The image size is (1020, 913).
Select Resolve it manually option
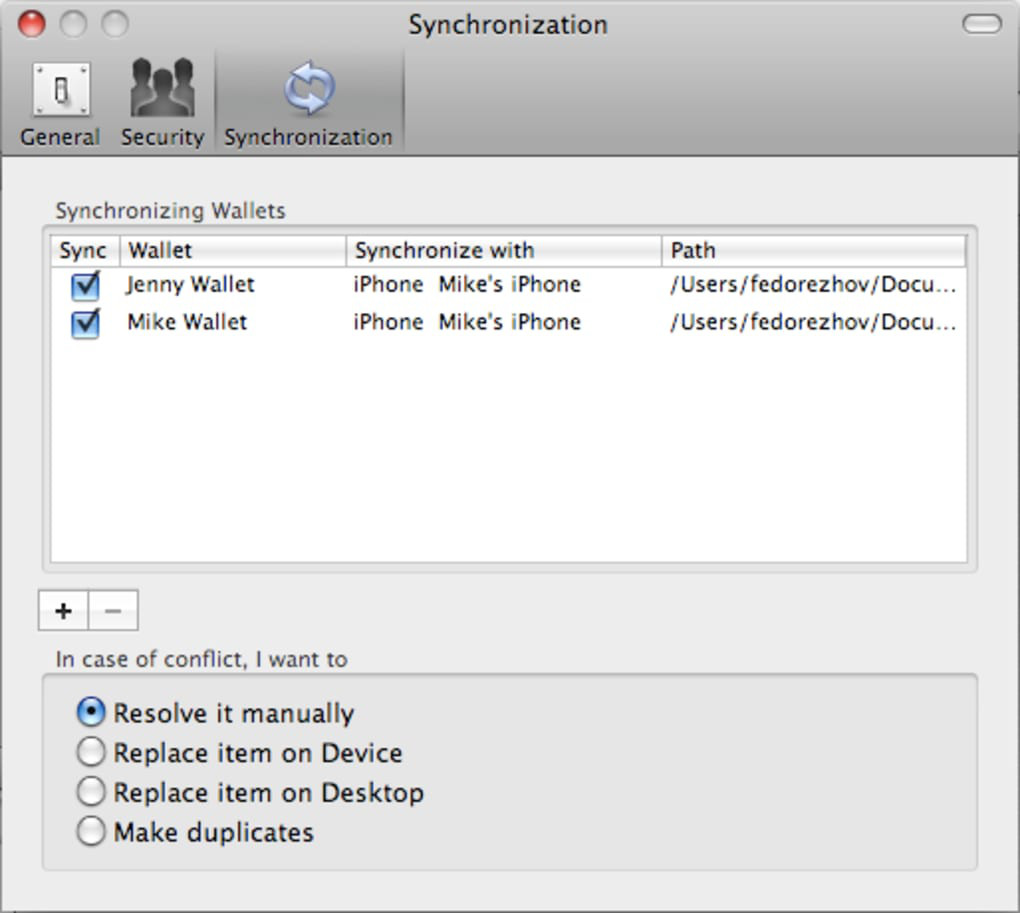click(91, 712)
